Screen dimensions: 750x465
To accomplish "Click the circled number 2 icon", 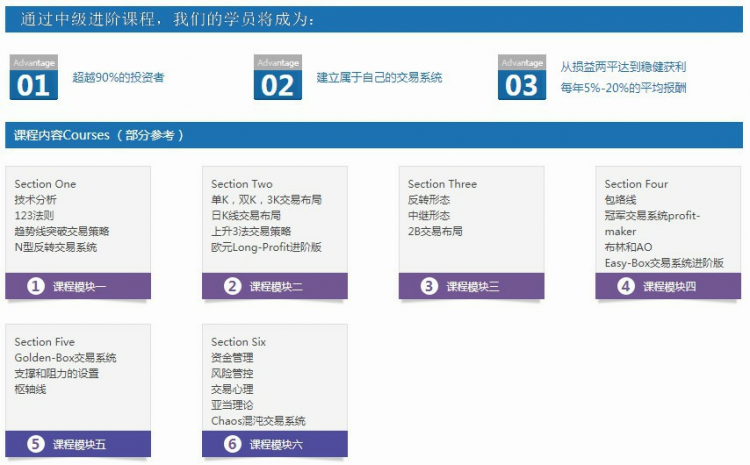I will pos(232,287).
